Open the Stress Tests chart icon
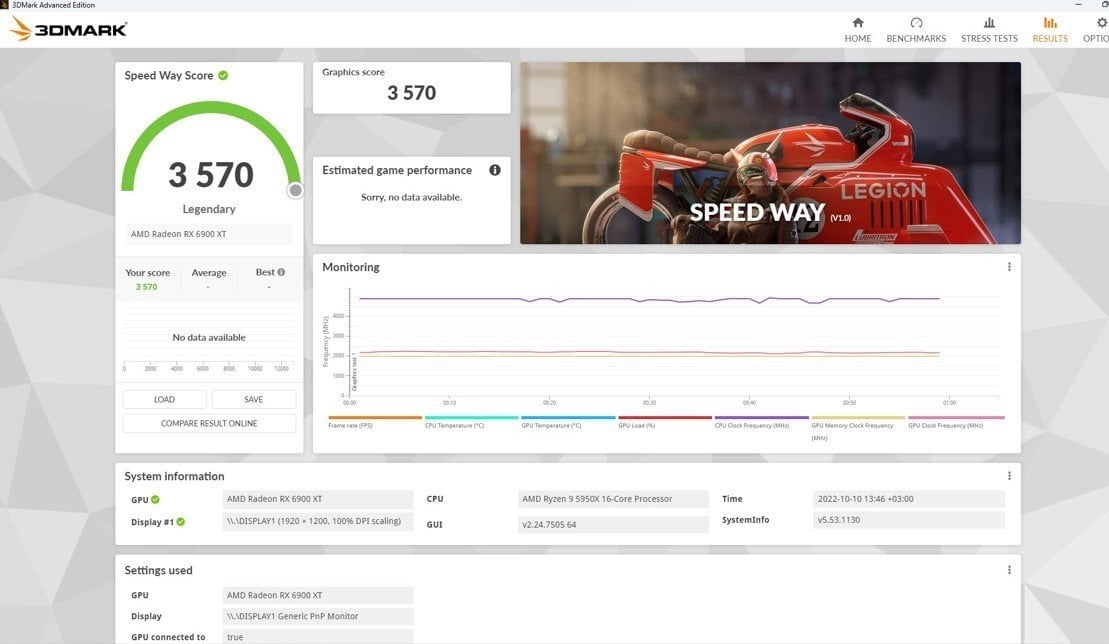 click(x=989, y=23)
